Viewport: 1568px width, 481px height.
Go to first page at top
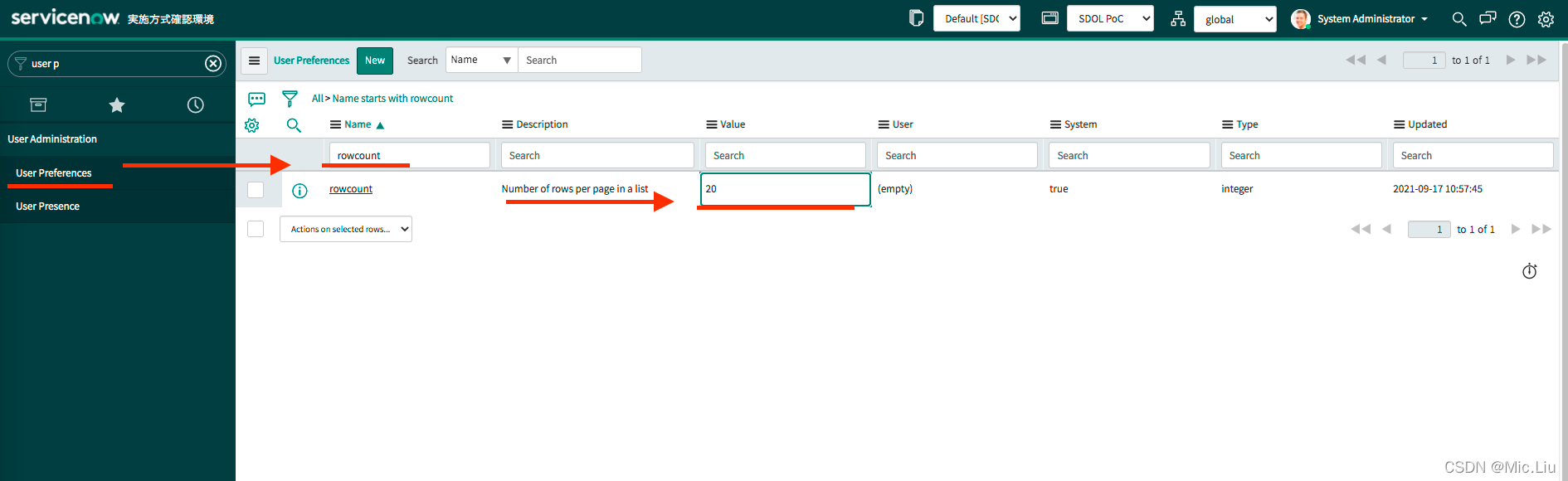[1356, 60]
